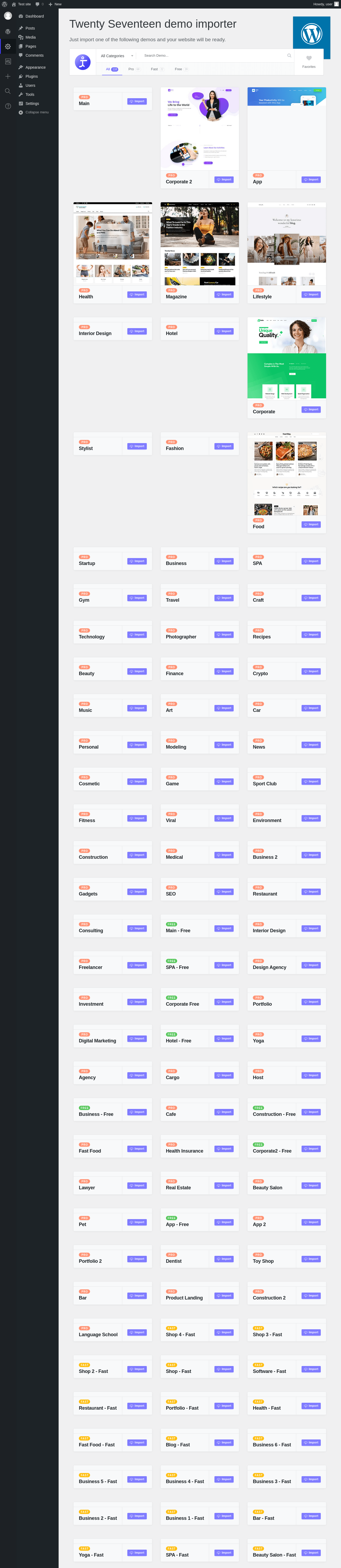Open the New content menu in admin bar
Image resolution: width=341 pixels, height=1568 pixels.
[55, 4]
